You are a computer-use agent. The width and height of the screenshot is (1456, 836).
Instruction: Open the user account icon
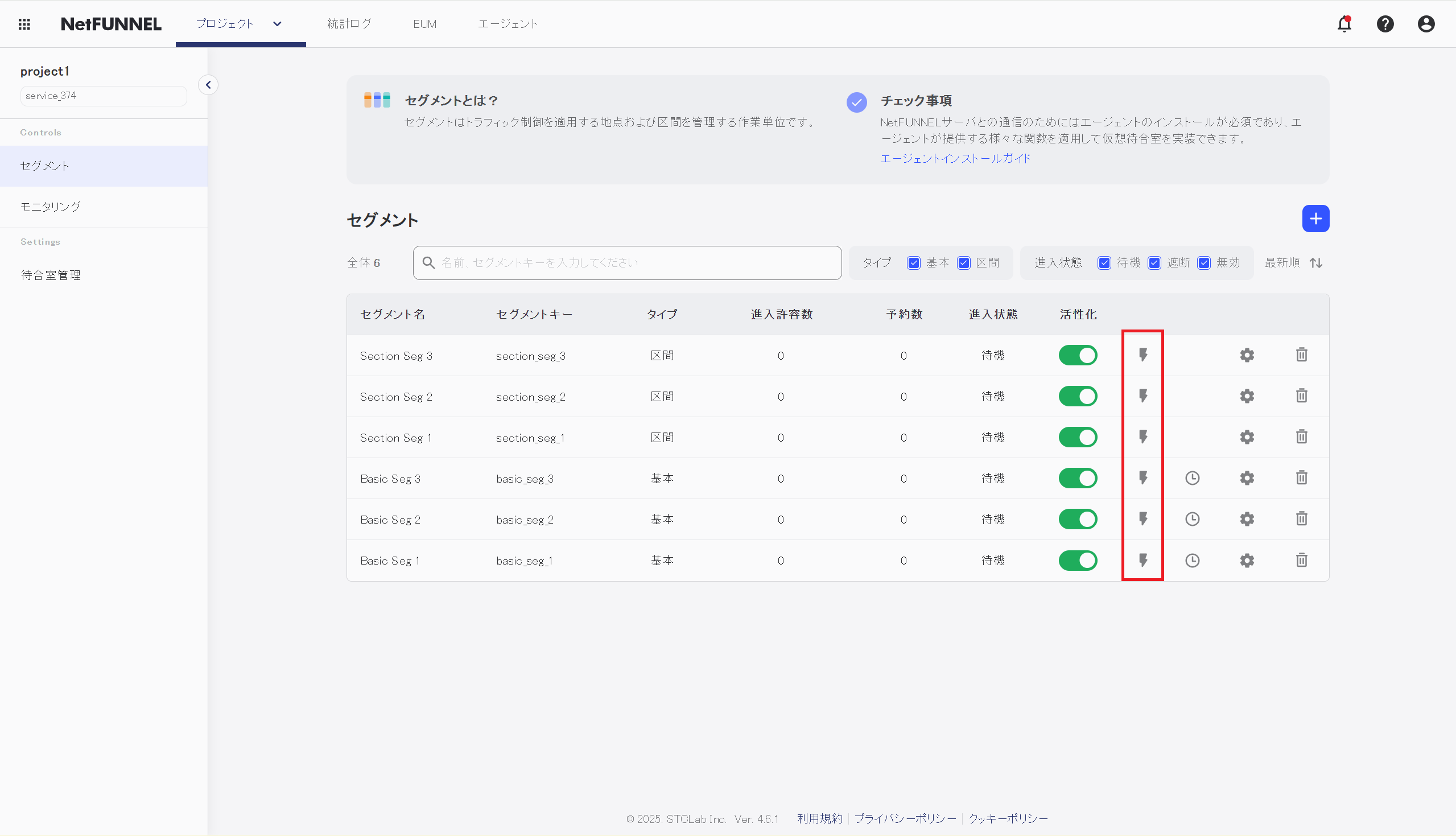pos(1426,23)
